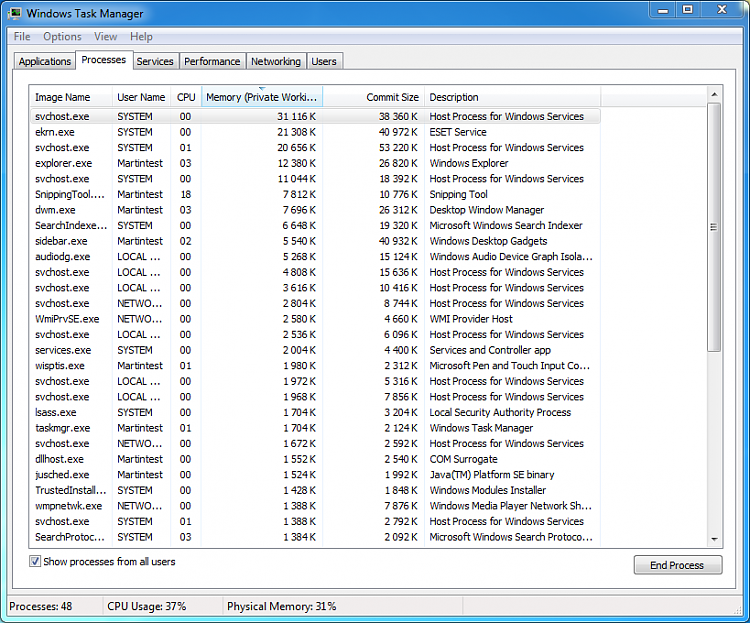The height and width of the screenshot is (623, 750).
Task: Select the sidebar.exe process row
Action: point(315,241)
